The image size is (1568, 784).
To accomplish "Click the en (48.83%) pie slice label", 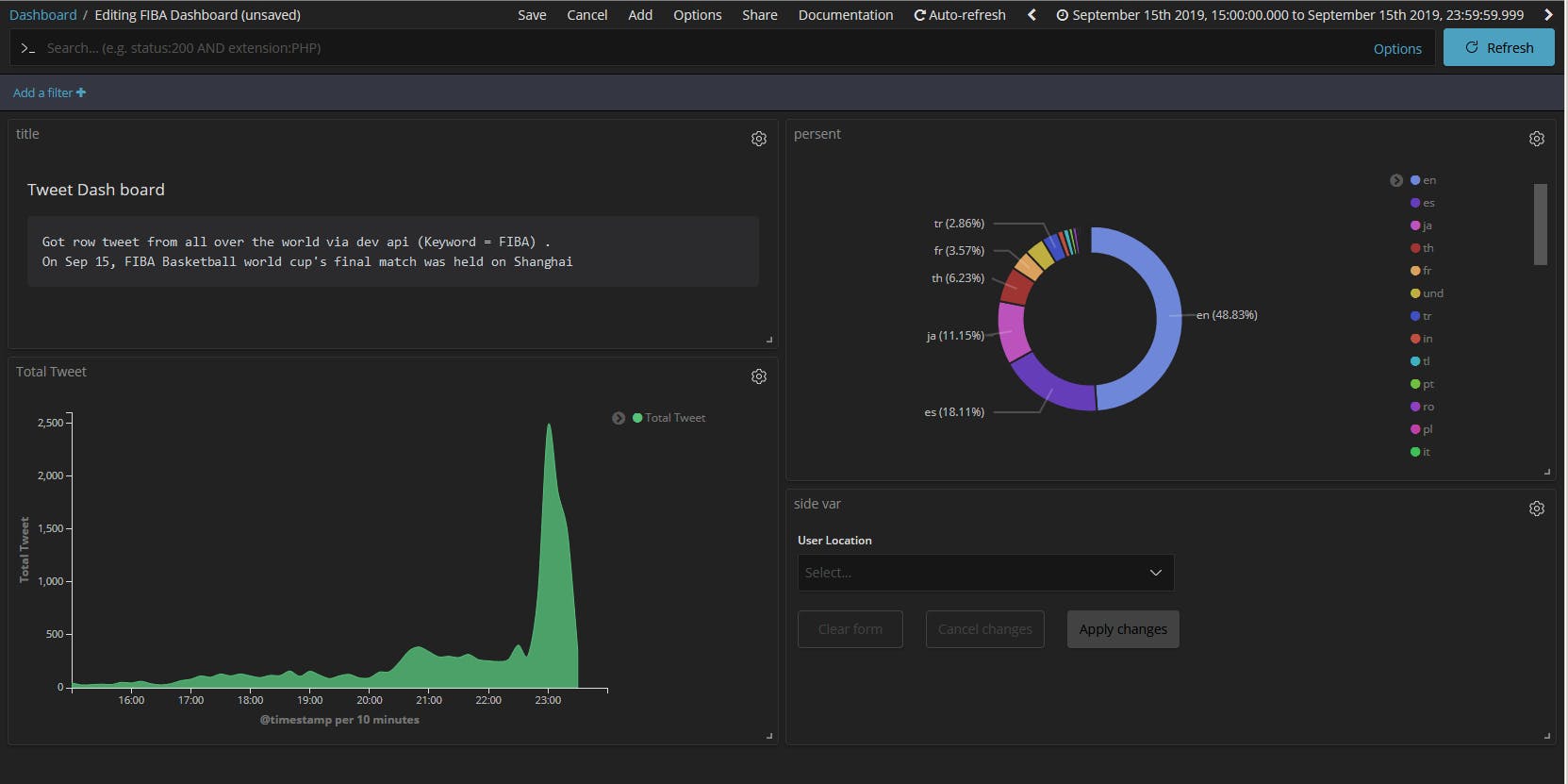I will (x=1227, y=315).
